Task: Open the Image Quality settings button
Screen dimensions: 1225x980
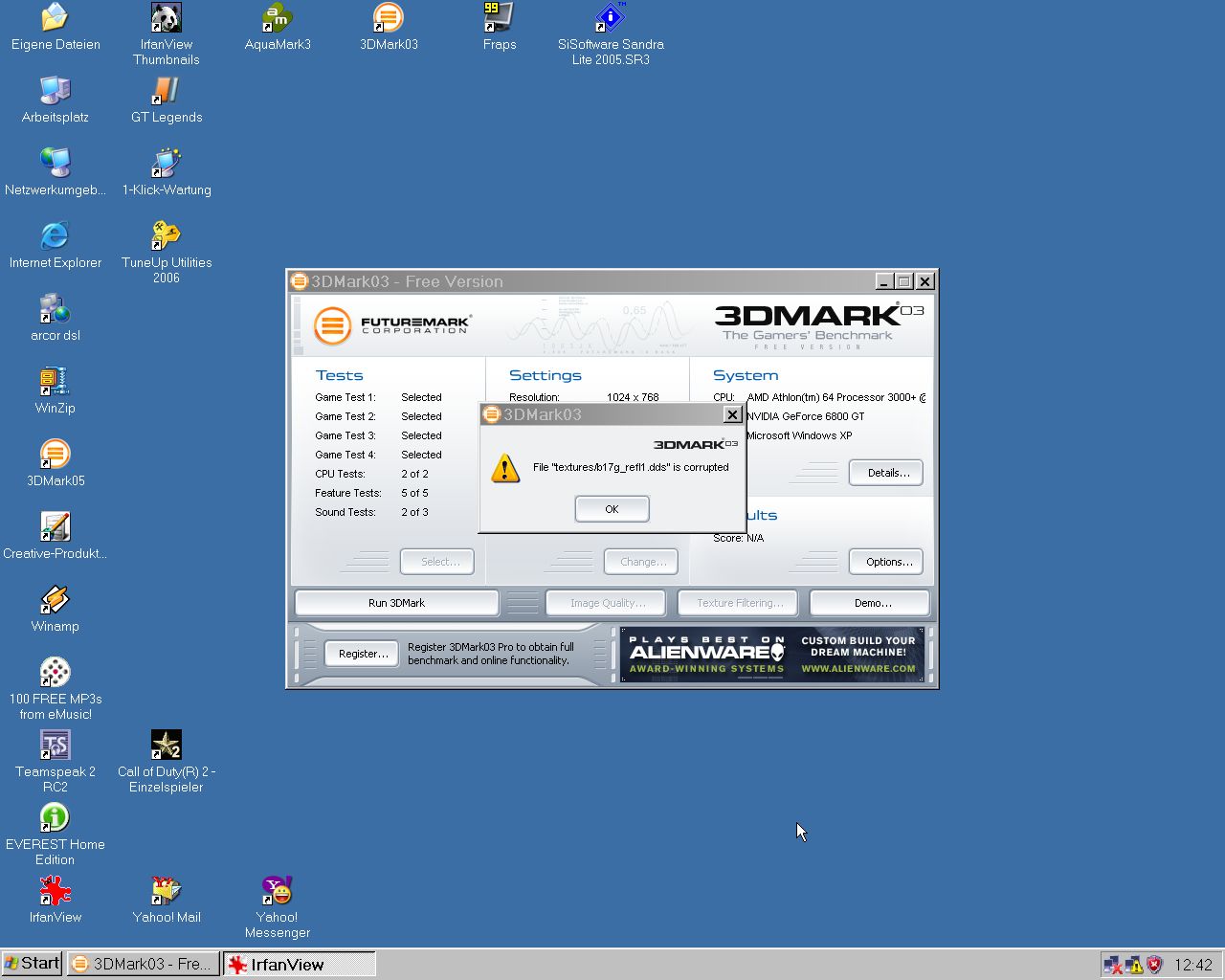Action: tap(608, 603)
